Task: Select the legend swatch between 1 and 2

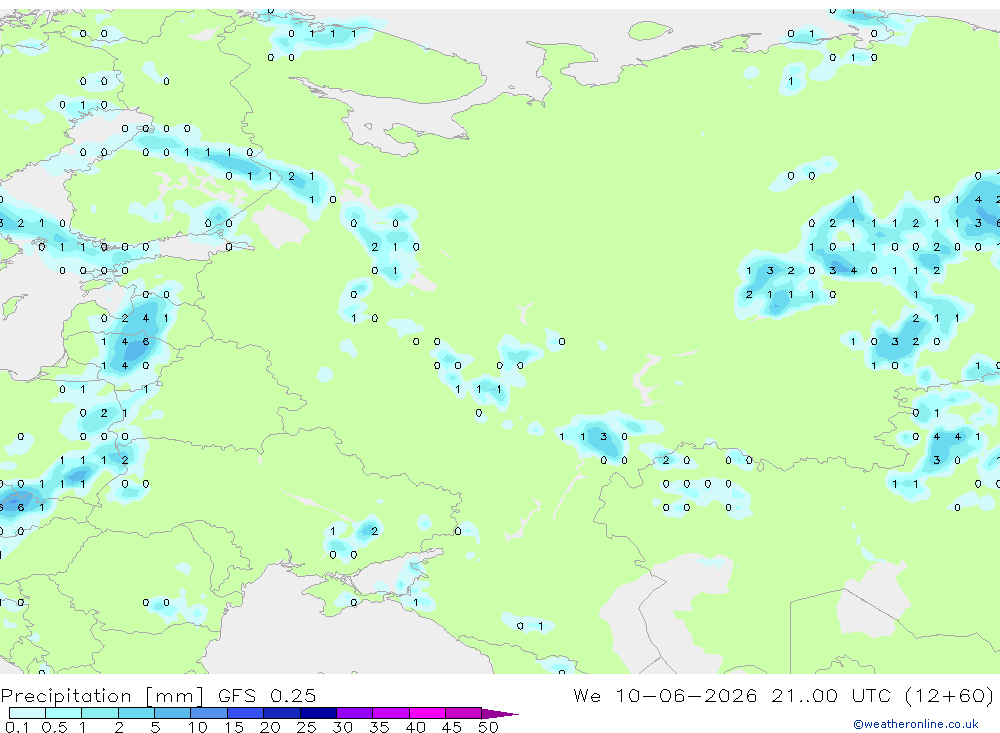Action: [x=100, y=713]
